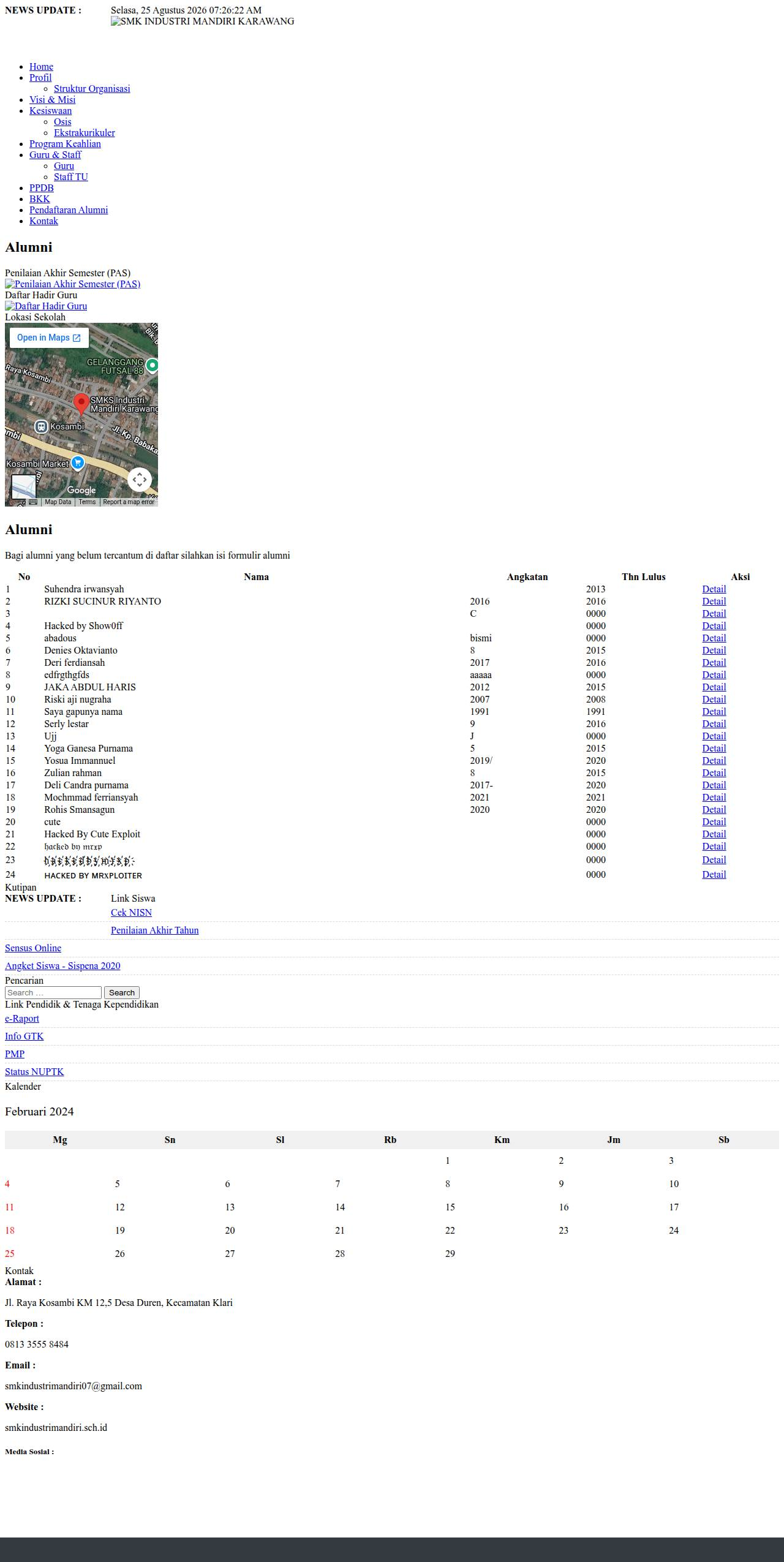784x1562 pixels.
Task: Open map keyboard shortcuts icon
Action: tap(33, 502)
